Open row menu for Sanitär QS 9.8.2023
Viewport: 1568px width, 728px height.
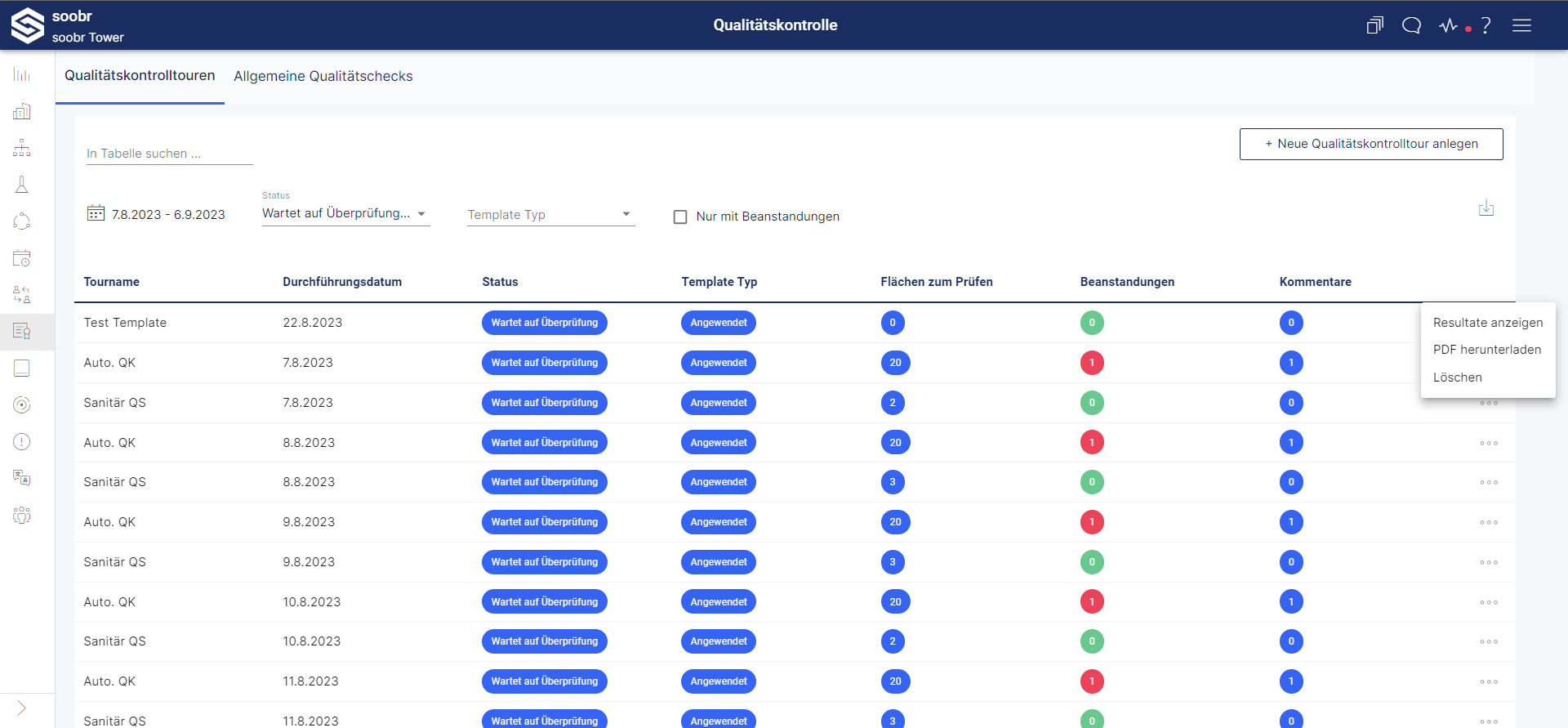pos(1489,562)
